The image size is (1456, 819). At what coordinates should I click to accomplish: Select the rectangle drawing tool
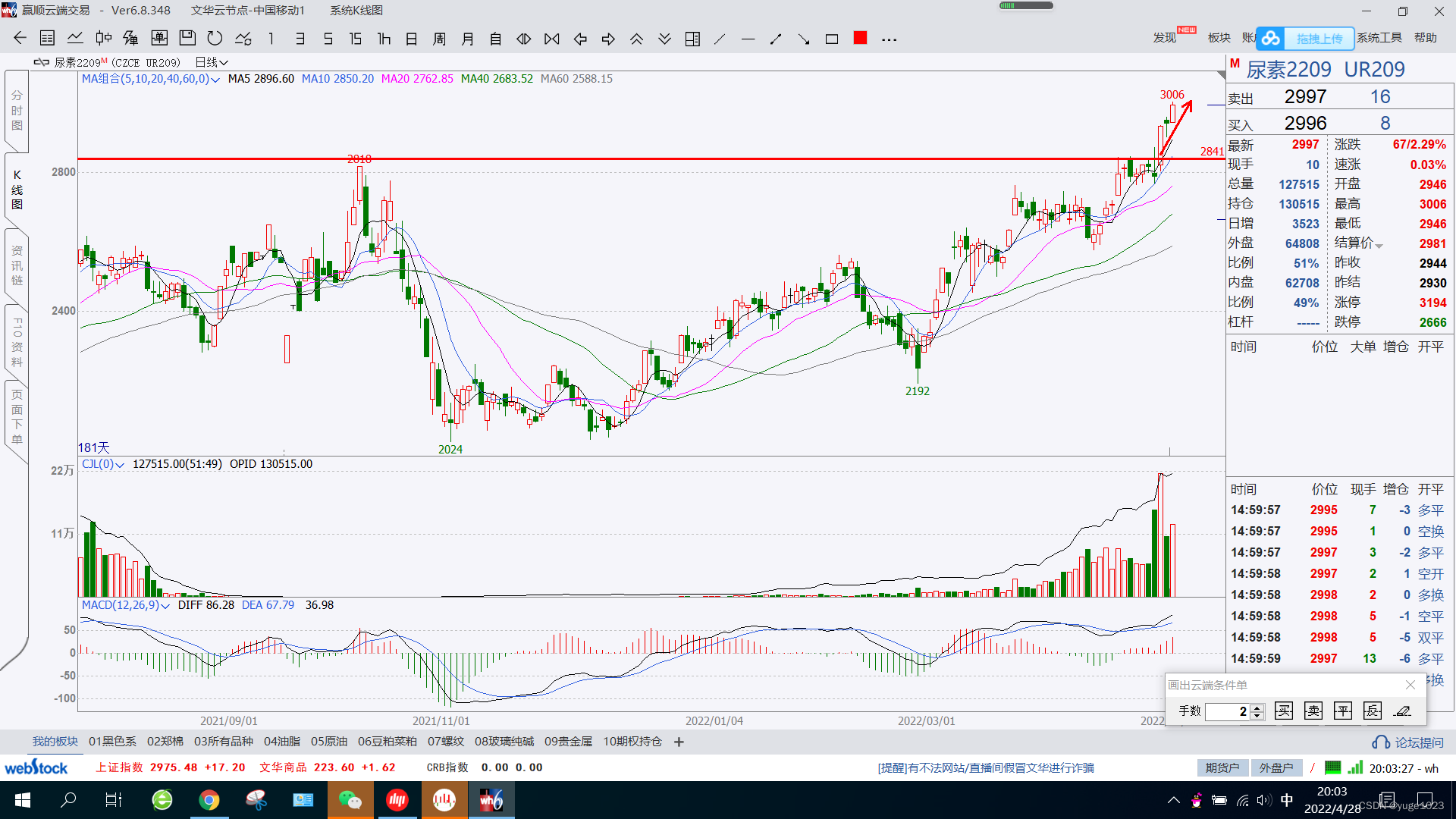[x=832, y=39]
